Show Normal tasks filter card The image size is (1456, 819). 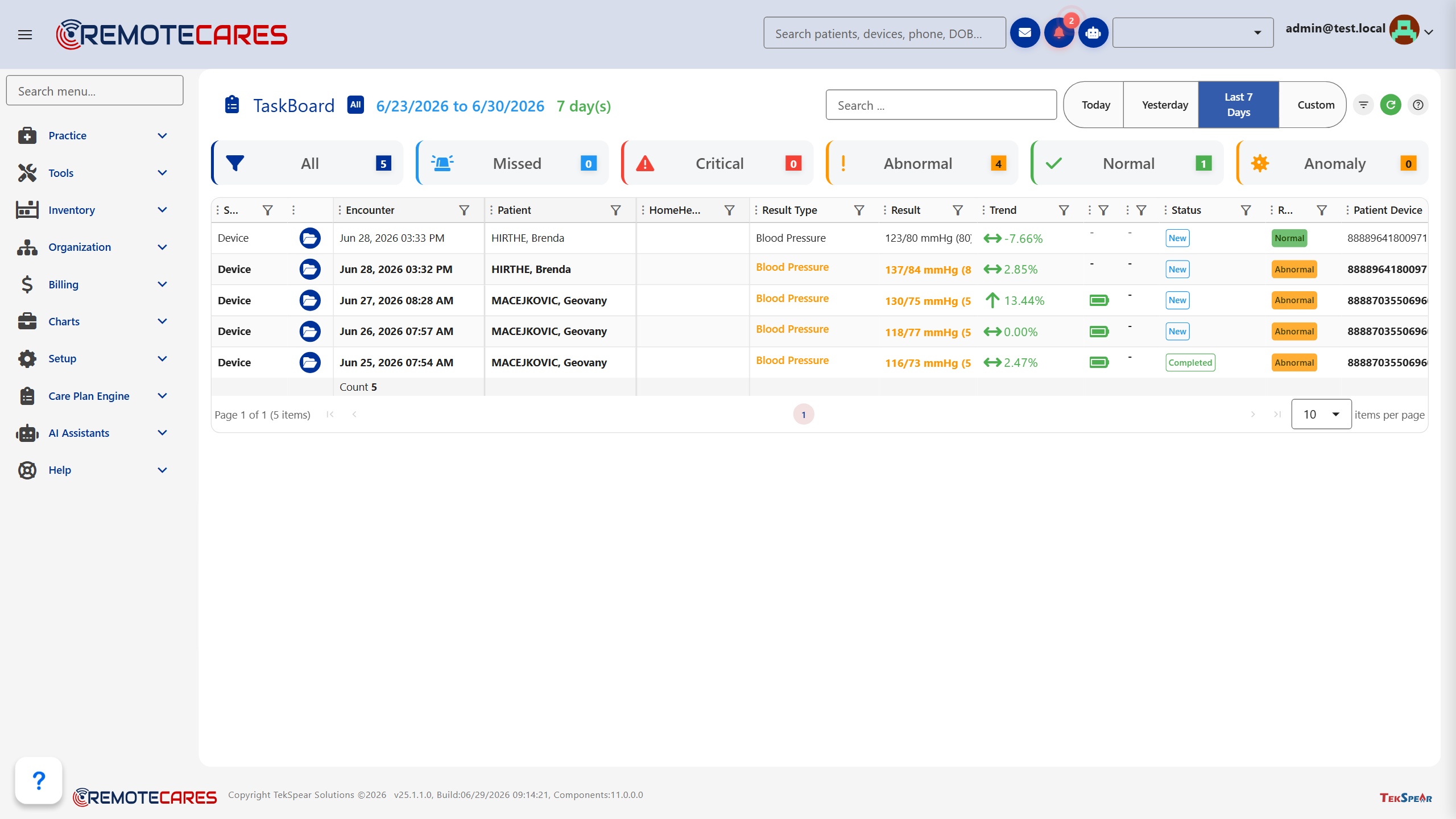point(1127,163)
